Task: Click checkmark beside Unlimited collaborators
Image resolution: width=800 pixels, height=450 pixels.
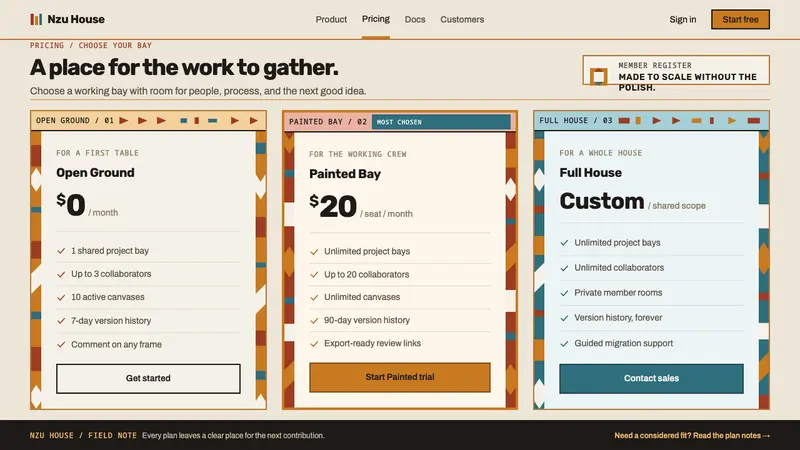Action: point(564,268)
